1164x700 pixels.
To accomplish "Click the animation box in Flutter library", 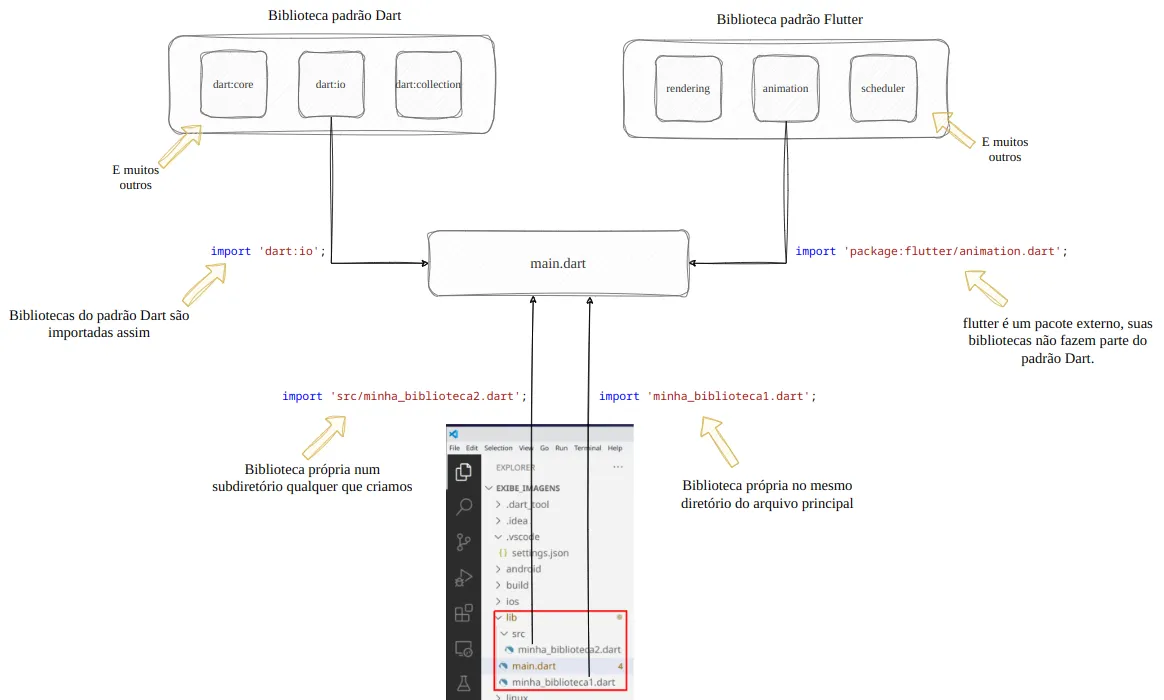I will [785, 88].
